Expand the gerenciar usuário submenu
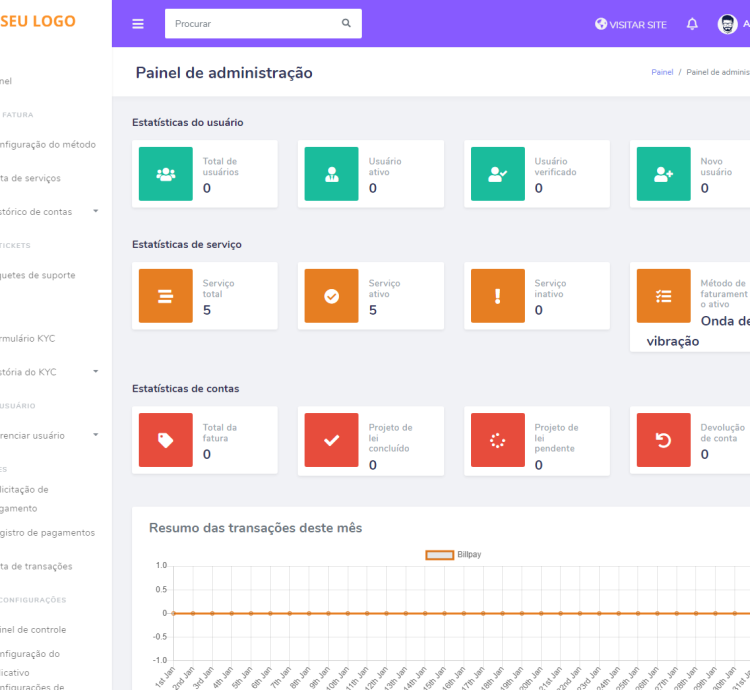750x690 pixels. (x=96, y=436)
